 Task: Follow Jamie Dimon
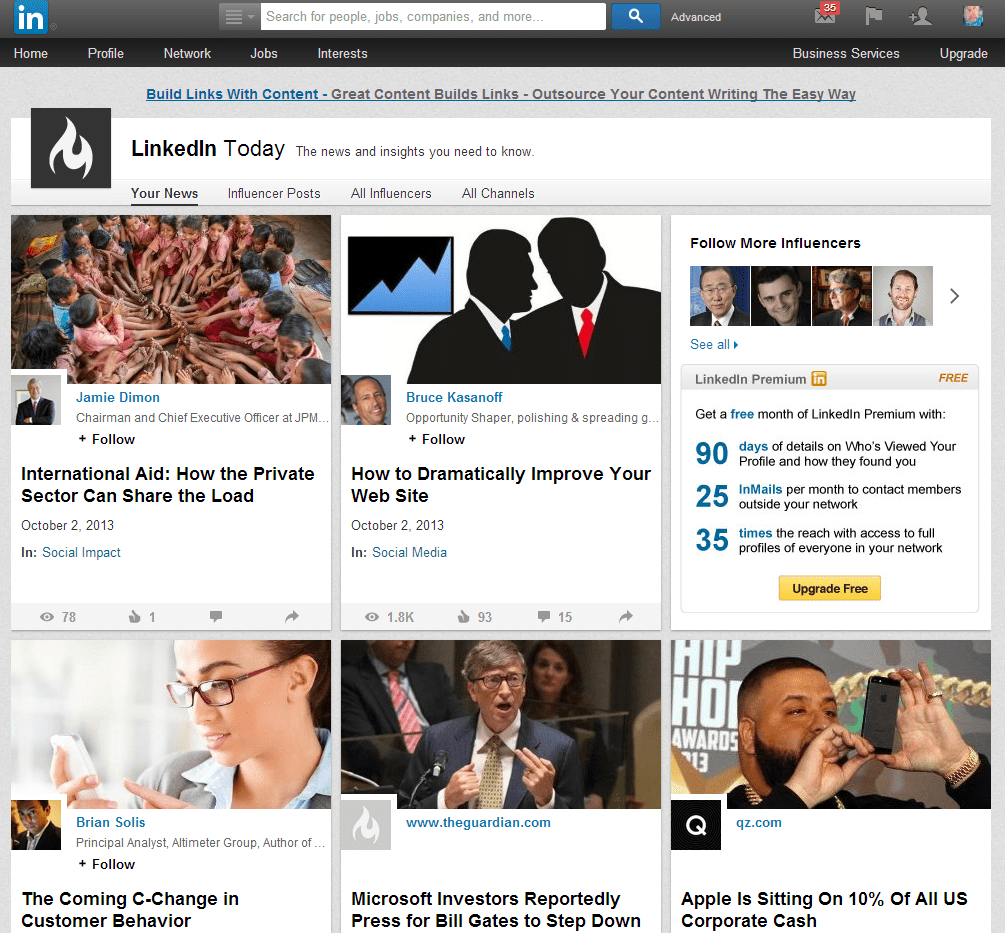tap(106, 439)
